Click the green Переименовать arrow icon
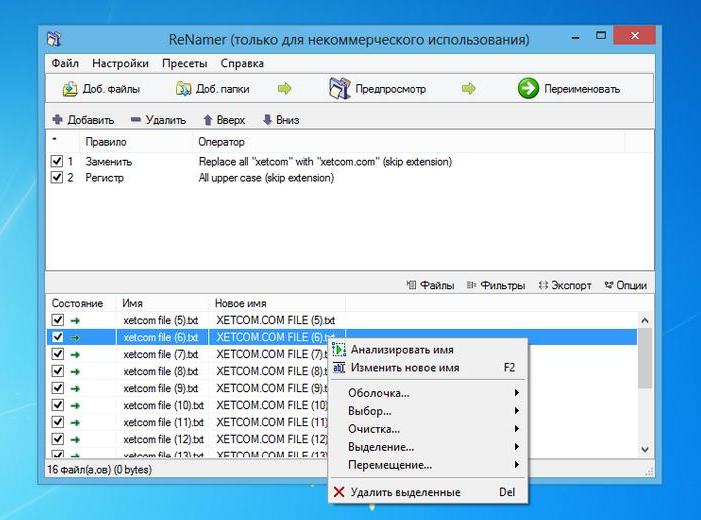The image size is (701, 520). point(528,88)
